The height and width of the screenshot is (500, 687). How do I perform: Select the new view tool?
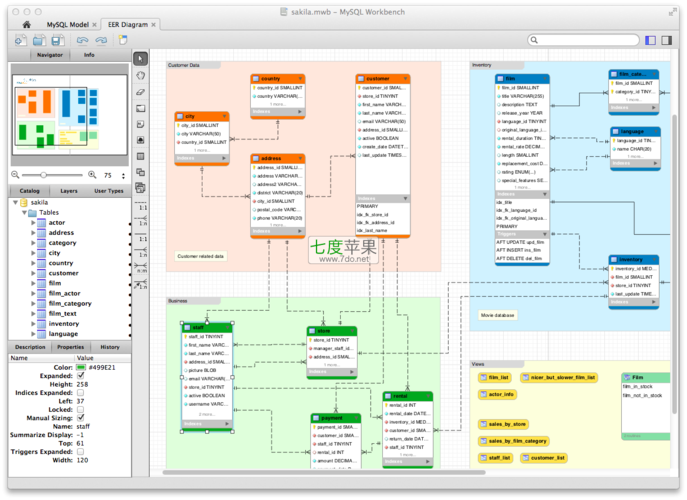tap(140, 172)
